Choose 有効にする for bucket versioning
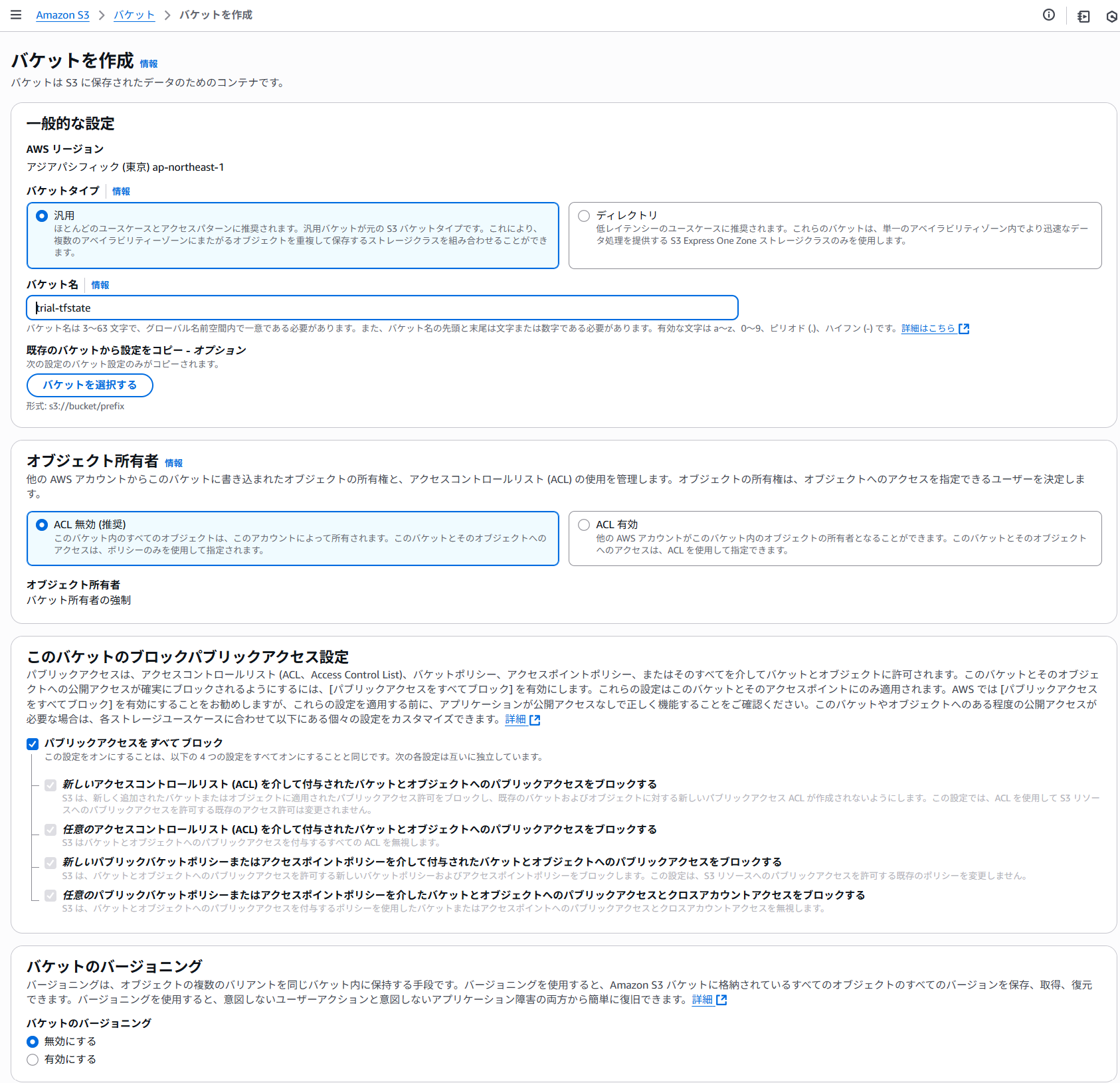This screenshot has height=1083, width=1120. coord(33,1060)
